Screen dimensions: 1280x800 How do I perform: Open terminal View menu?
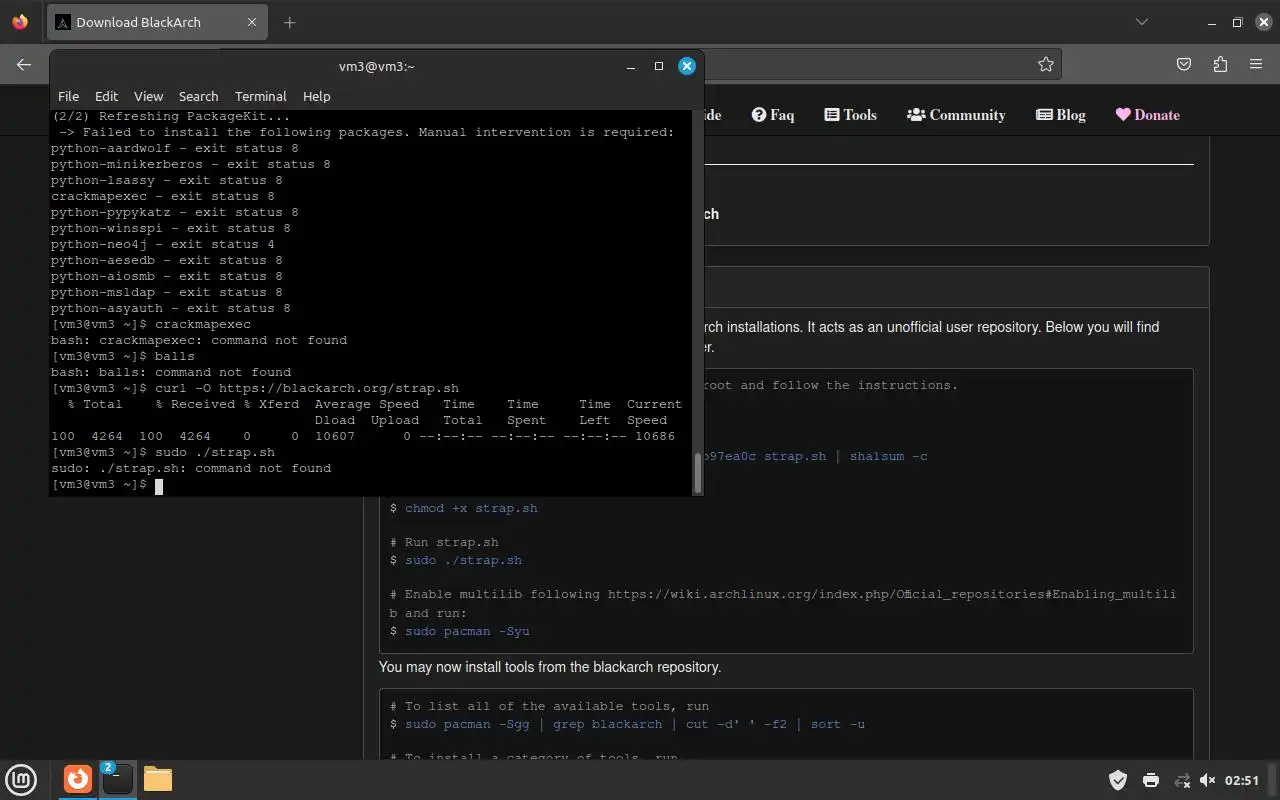point(148,96)
